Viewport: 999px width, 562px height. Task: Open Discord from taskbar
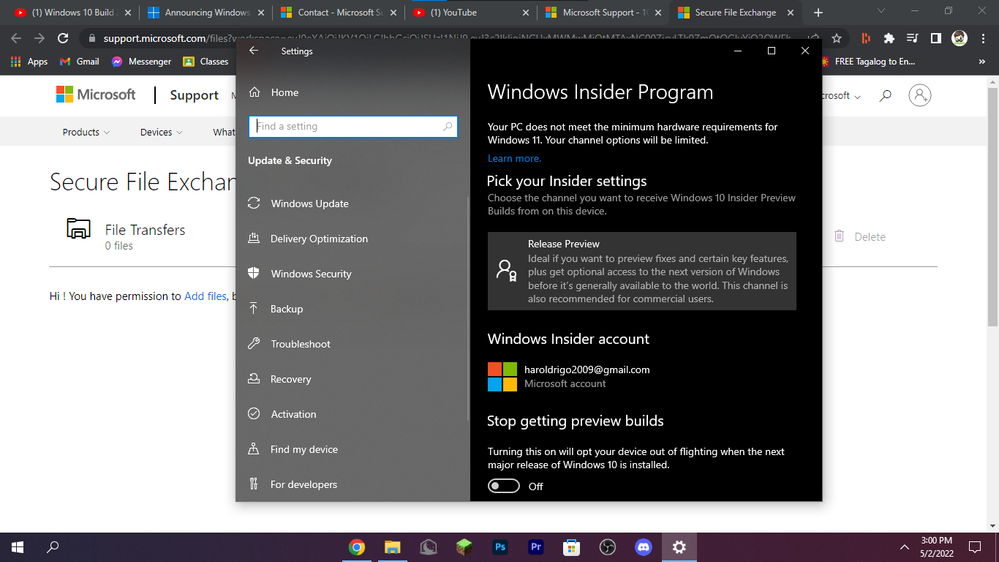pos(643,547)
